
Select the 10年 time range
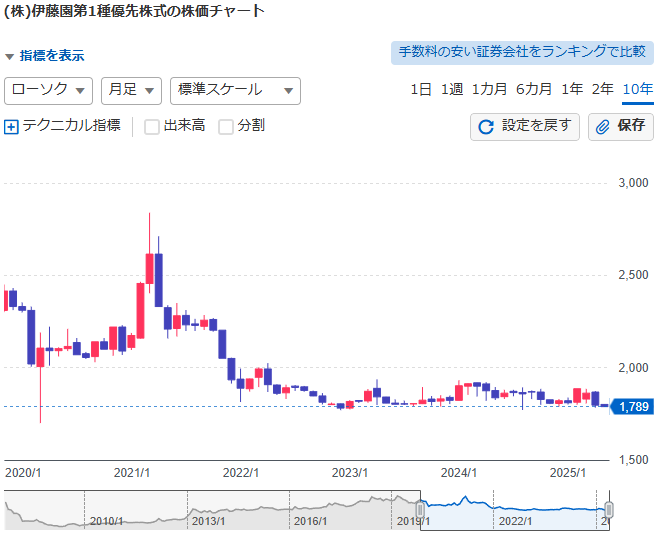coord(637,89)
